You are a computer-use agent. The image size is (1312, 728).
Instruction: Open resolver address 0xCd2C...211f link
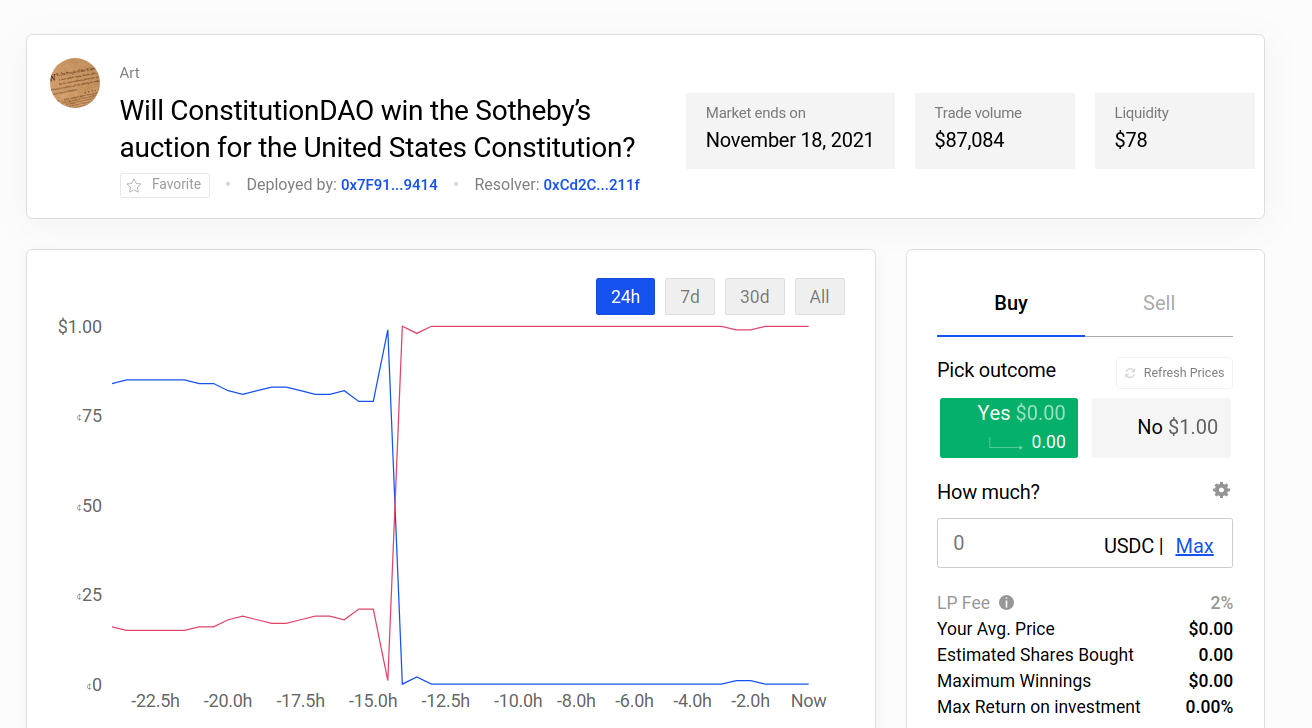pyautogui.click(x=591, y=185)
